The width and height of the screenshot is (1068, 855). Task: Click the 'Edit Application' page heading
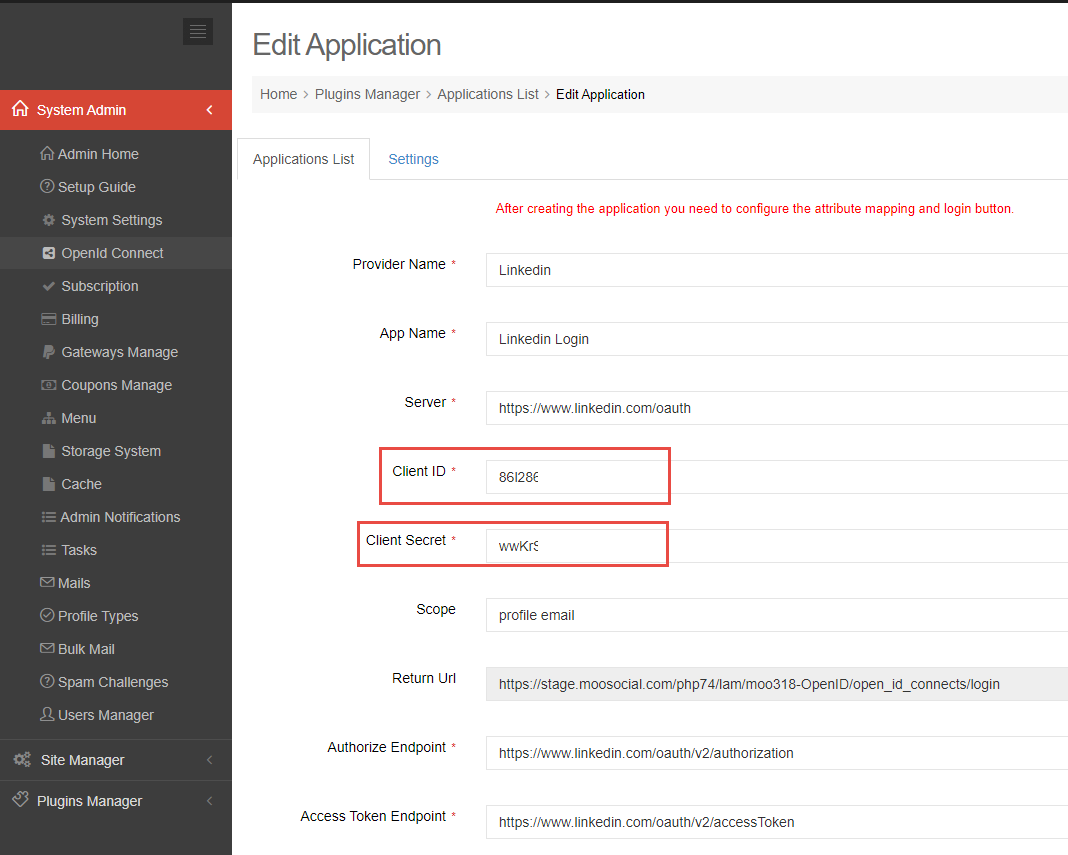coord(347,45)
